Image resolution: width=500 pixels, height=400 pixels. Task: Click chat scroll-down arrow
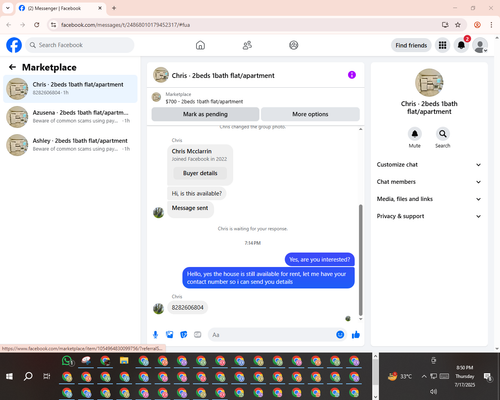(x=360, y=319)
